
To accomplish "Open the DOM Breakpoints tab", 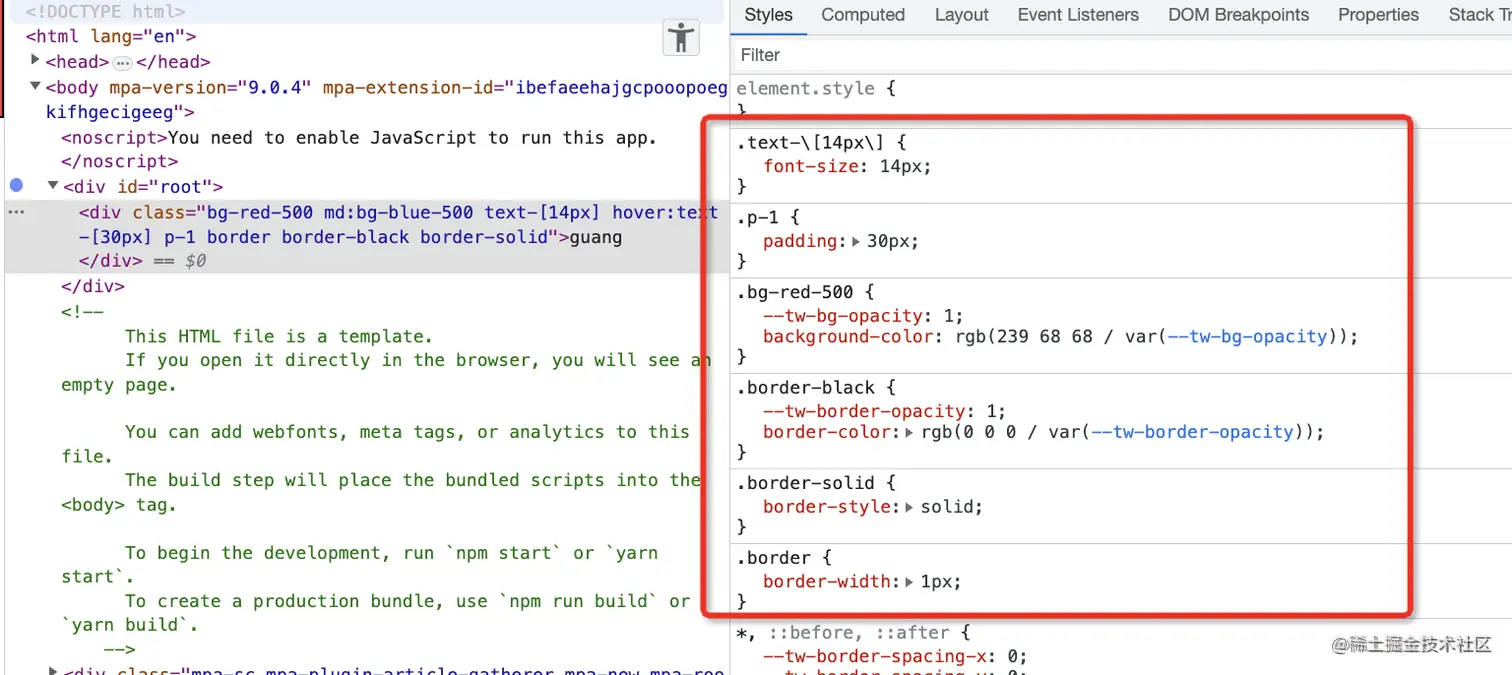I will click(x=1238, y=15).
